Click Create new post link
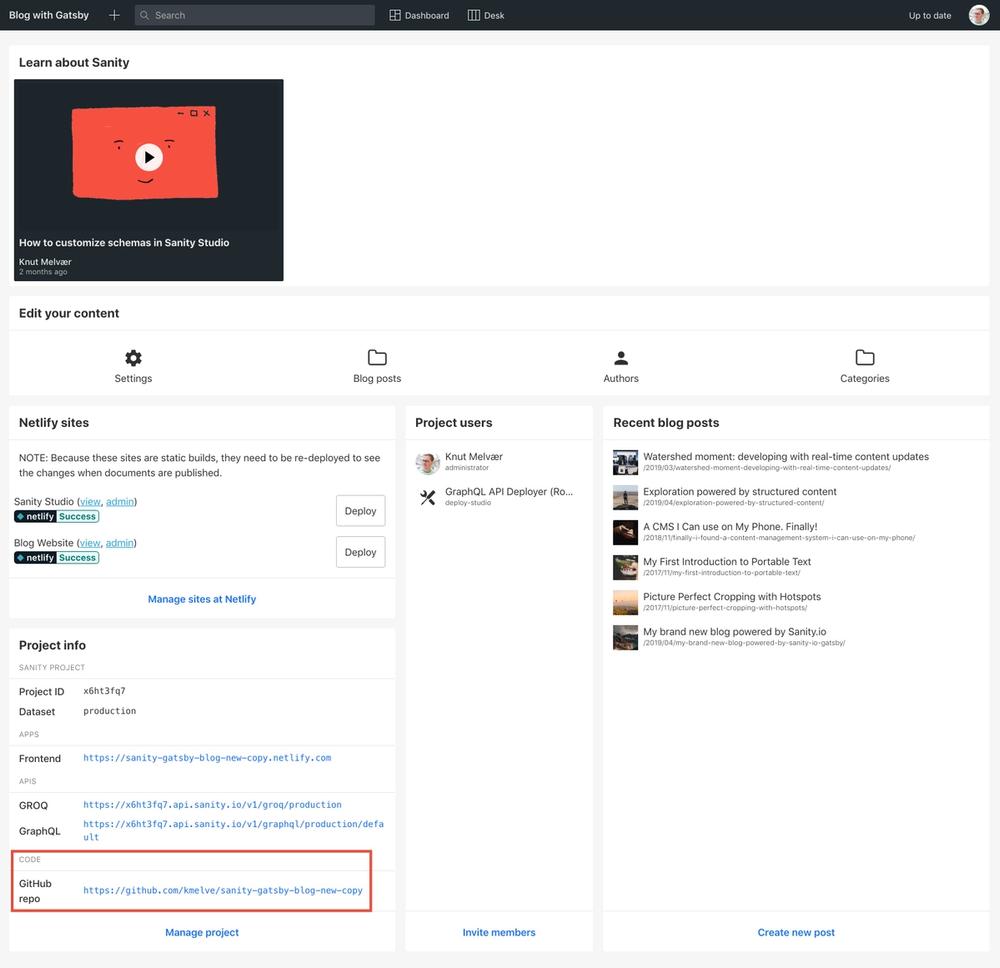This screenshot has height=968, width=1000. (x=796, y=932)
